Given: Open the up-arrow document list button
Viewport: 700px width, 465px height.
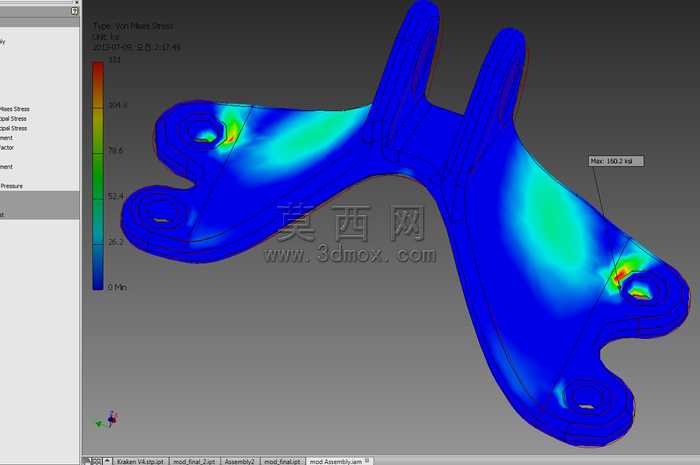Looking at the screenshot, I should pos(107,461).
